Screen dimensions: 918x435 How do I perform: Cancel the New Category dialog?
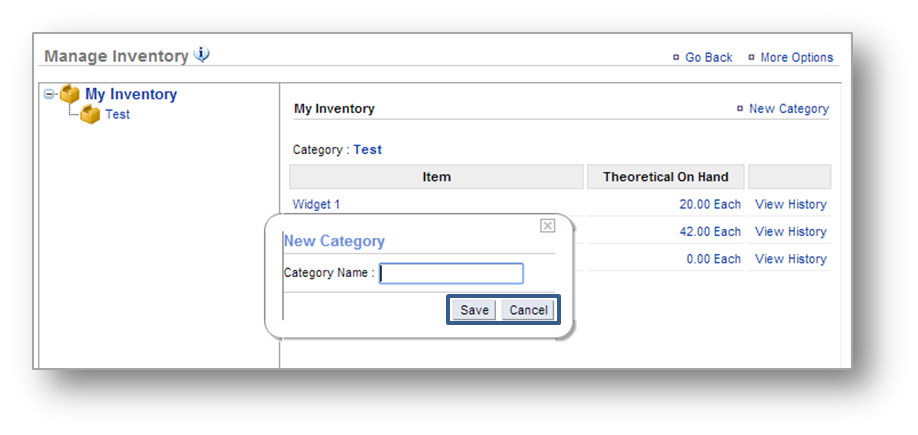click(x=528, y=310)
